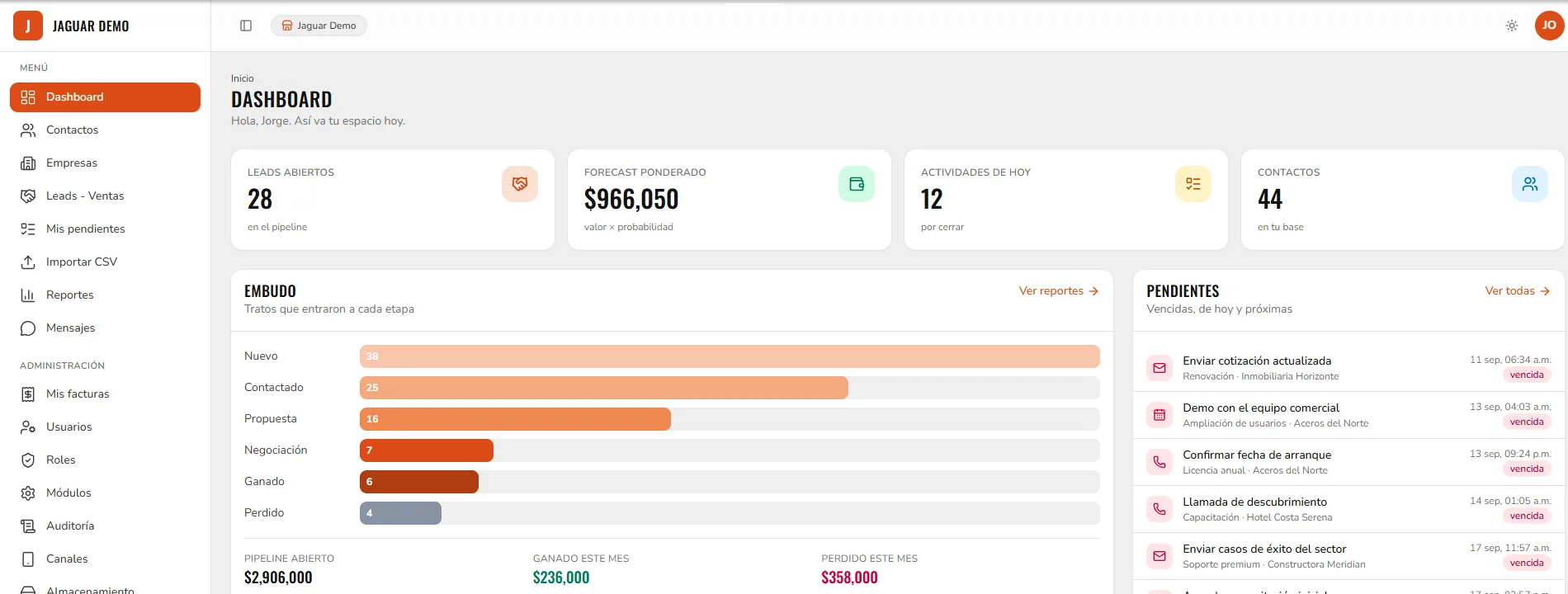Select Importar CSV in sidebar
The image size is (1568, 594).
[105, 262]
